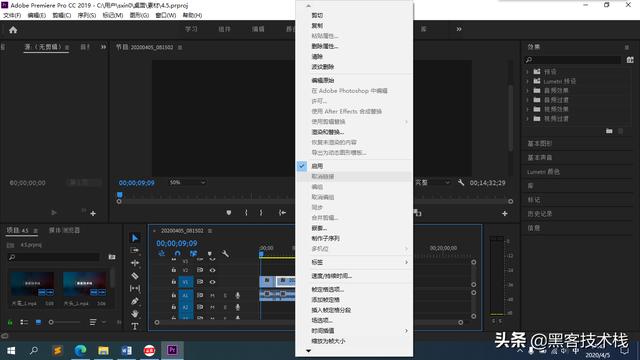Select the Track Select Forward tool
Screen dimensions: 640x360
click(x=135, y=250)
